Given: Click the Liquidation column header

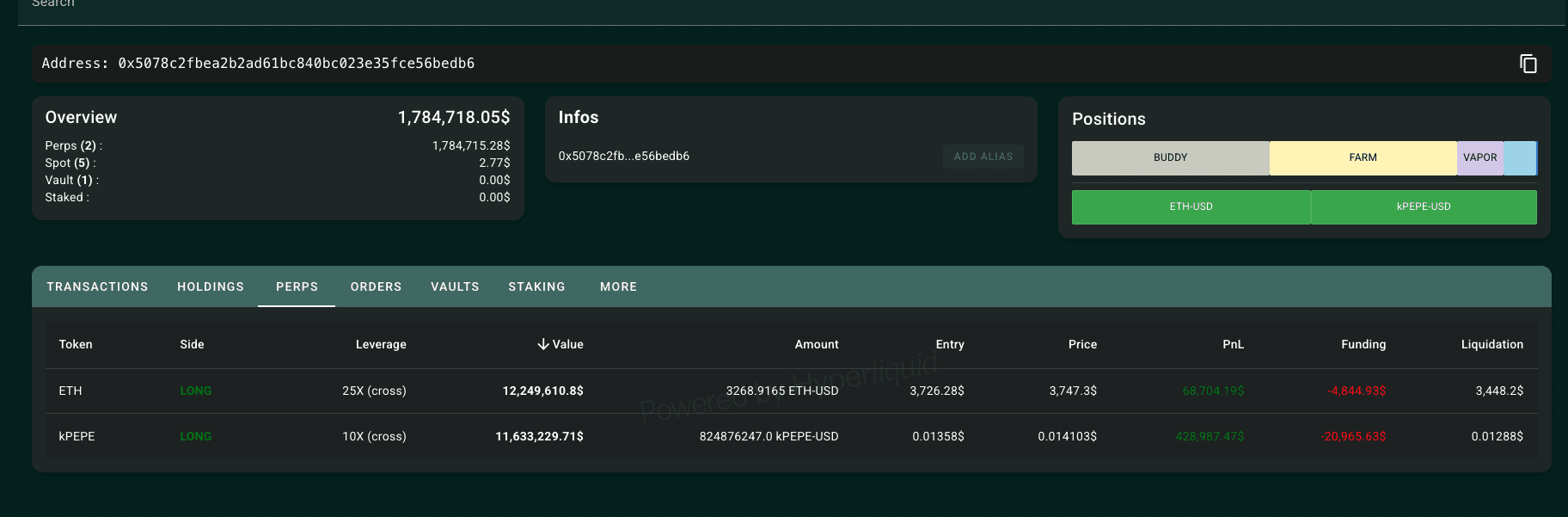Looking at the screenshot, I should point(1491,344).
